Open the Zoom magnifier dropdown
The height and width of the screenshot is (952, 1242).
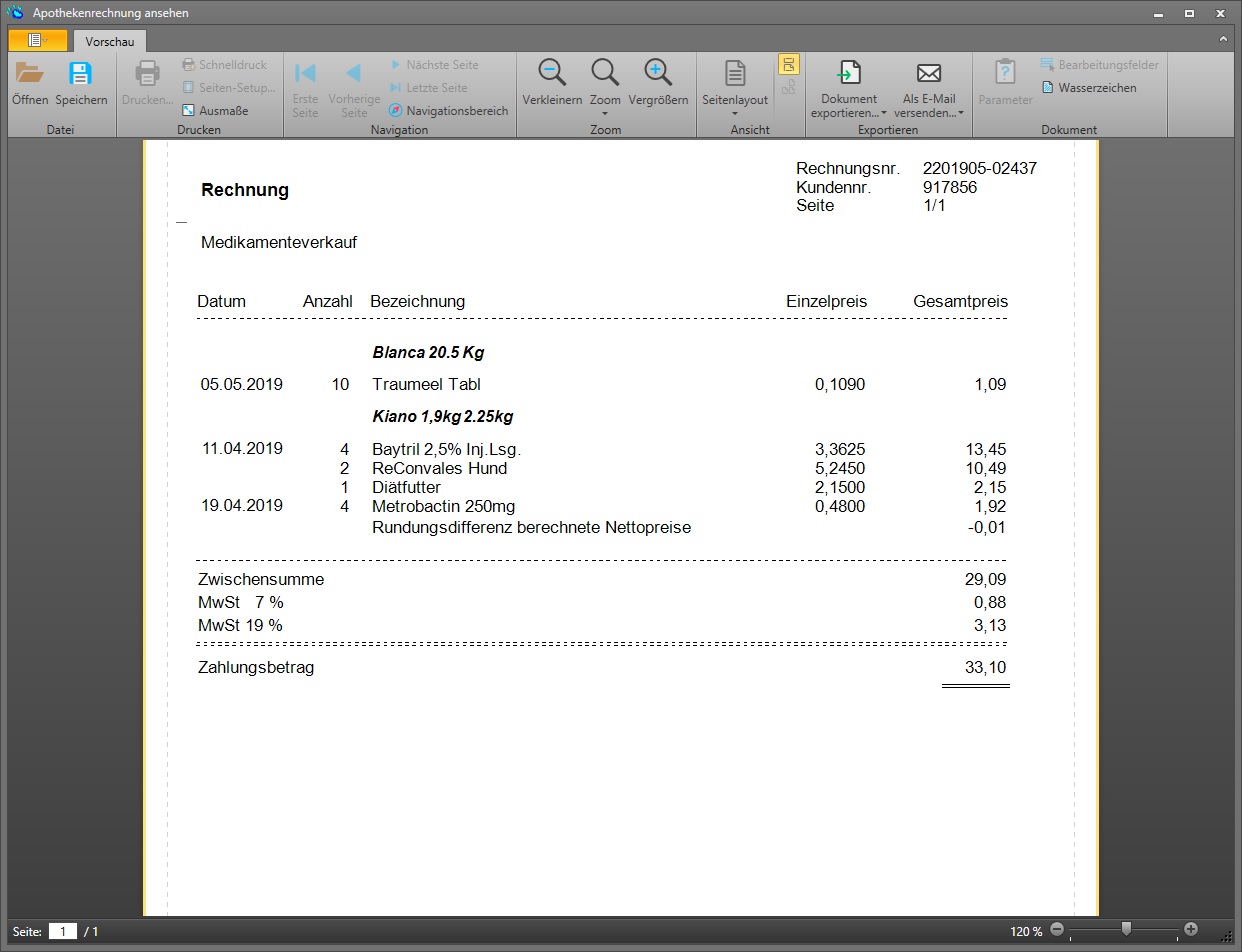tap(605, 88)
